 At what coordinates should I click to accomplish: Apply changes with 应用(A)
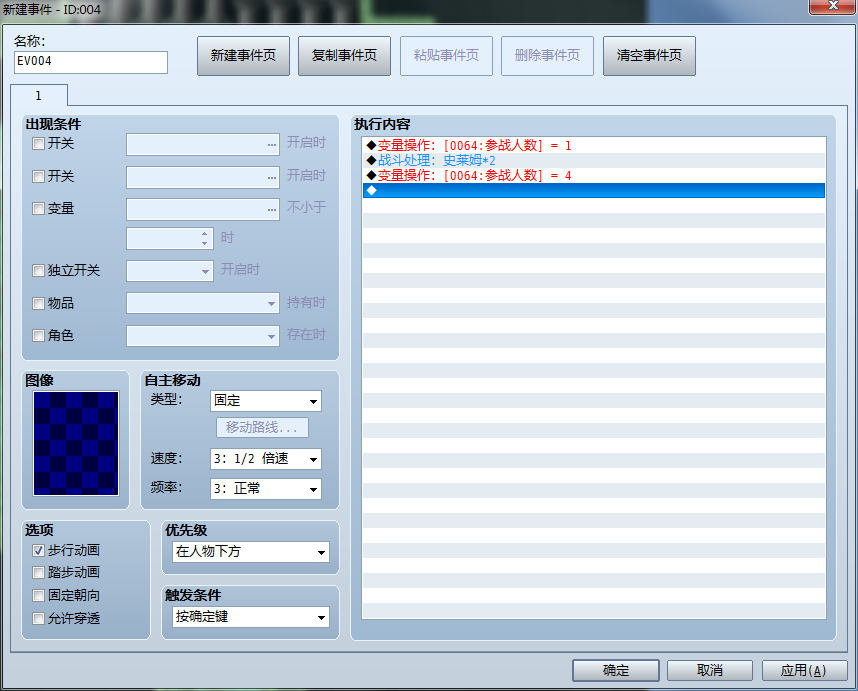pyautogui.click(x=804, y=670)
